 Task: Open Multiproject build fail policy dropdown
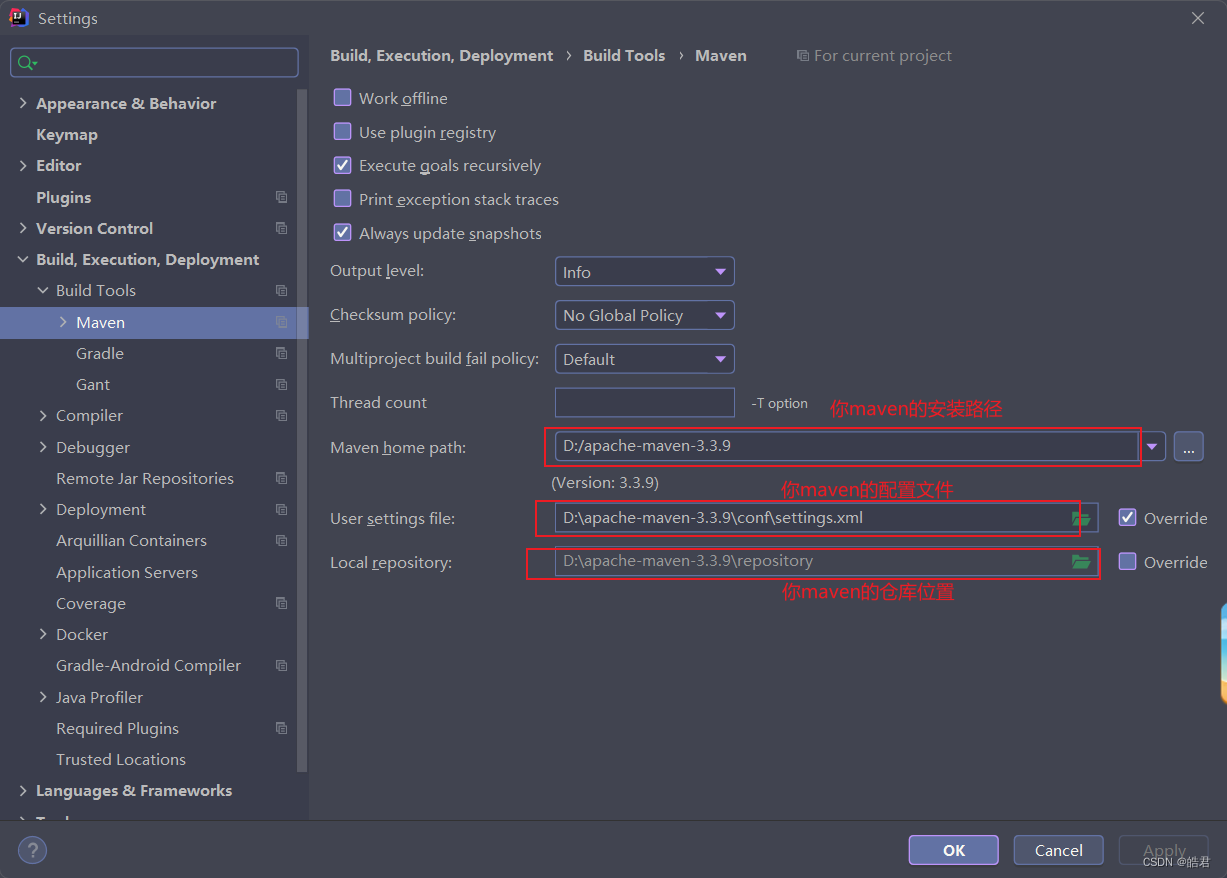(645, 359)
